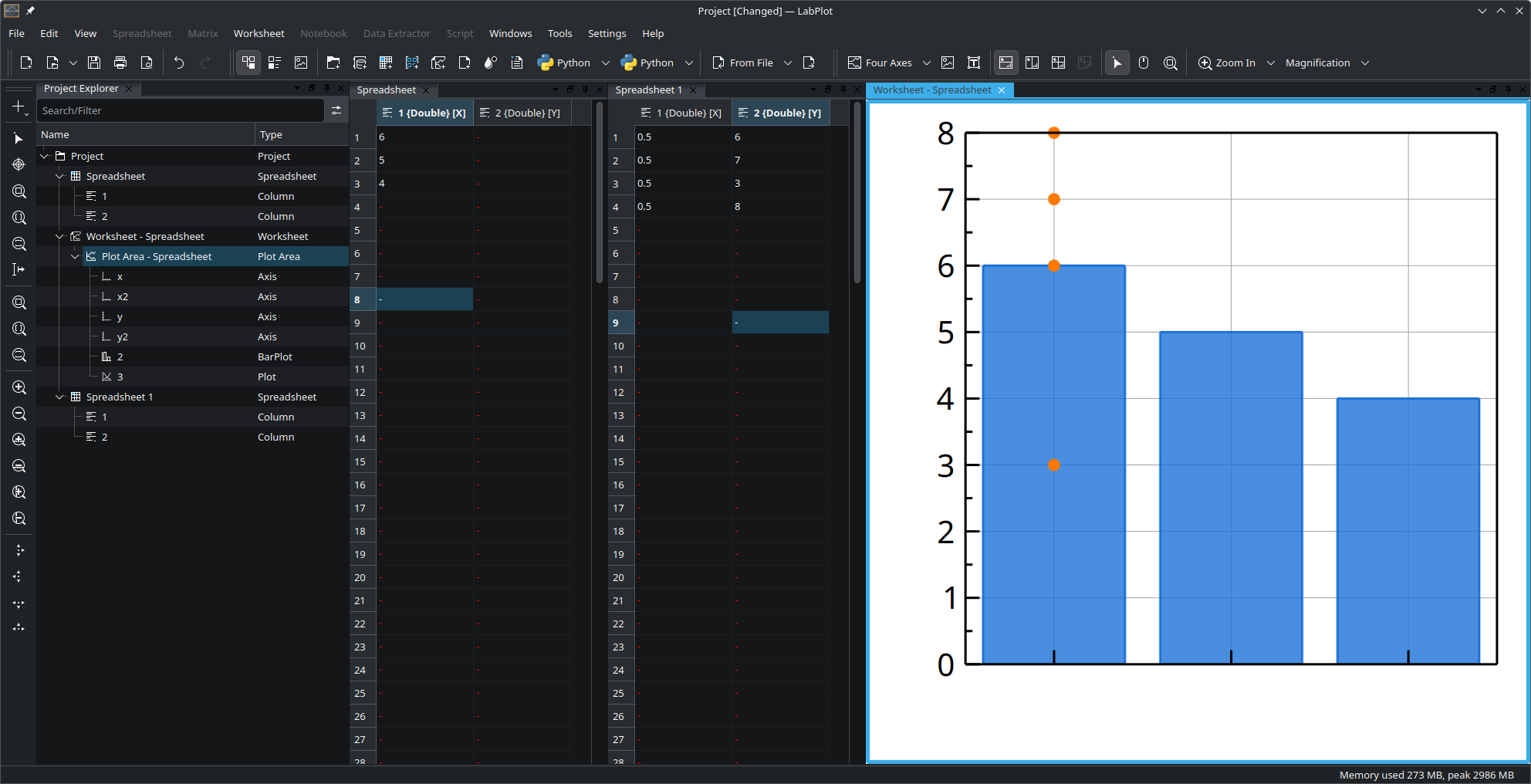The width and height of the screenshot is (1531, 784).
Task: Click the Project Explorer filter options icon
Action: pyautogui.click(x=336, y=111)
